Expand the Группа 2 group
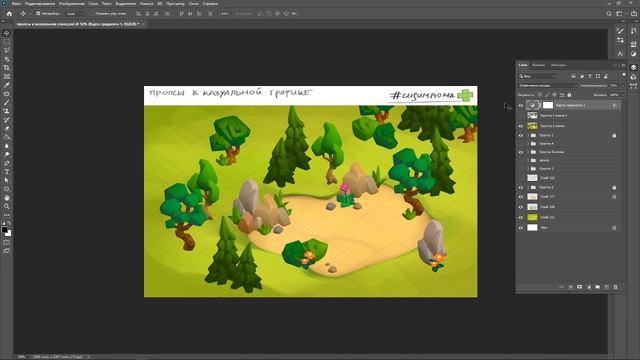 pyautogui.click(x=528, y=187)
